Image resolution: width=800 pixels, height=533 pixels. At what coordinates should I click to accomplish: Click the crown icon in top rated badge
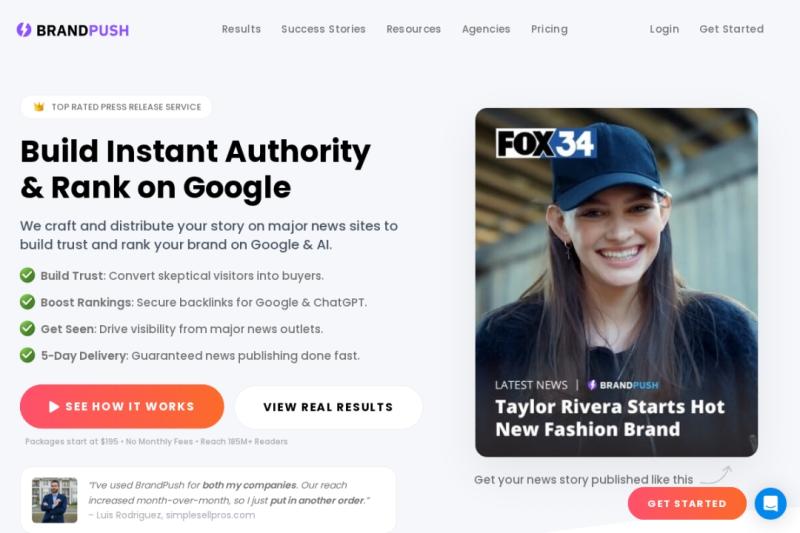point(39,107)
